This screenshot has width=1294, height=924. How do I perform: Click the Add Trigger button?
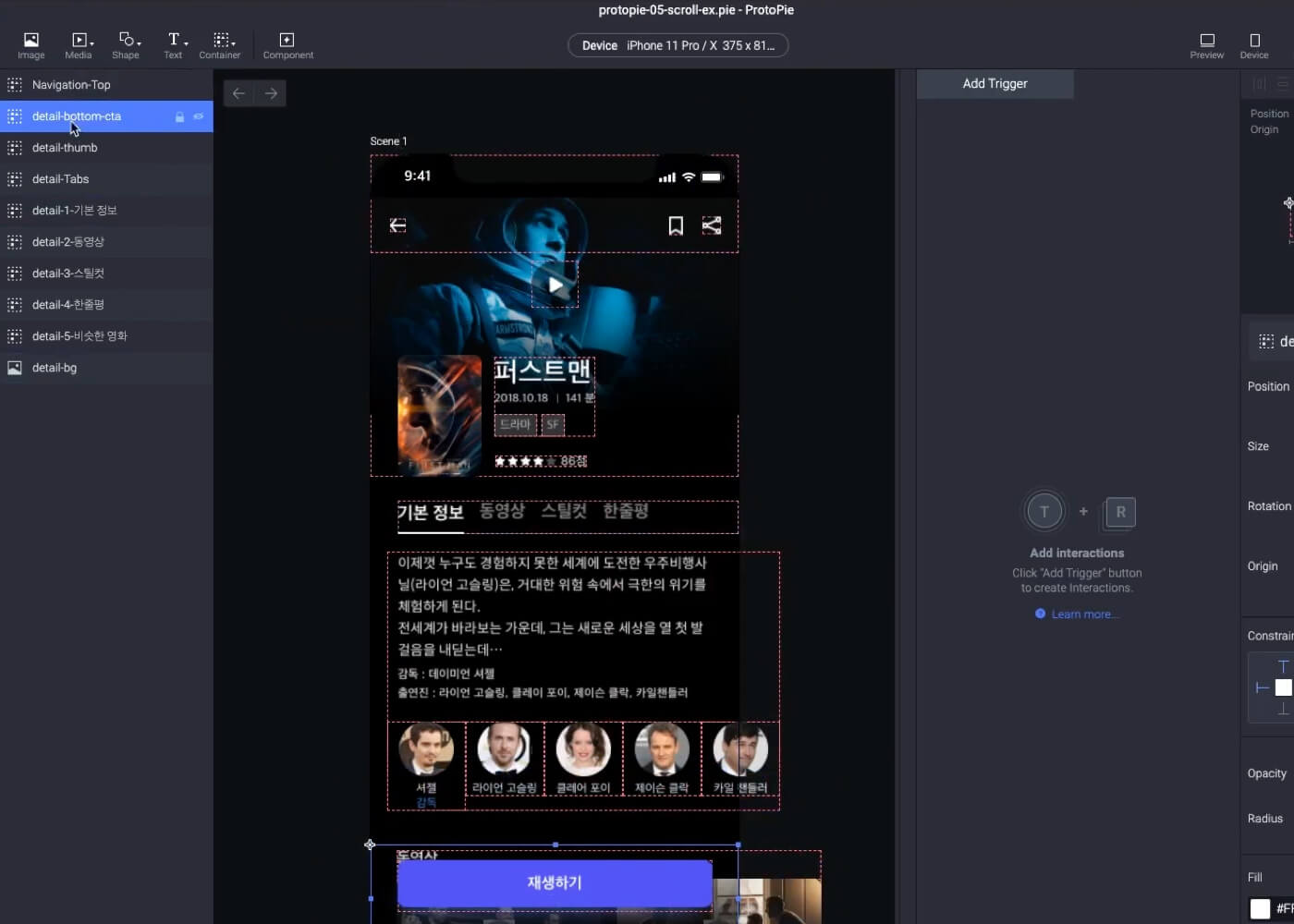point(995,83)
